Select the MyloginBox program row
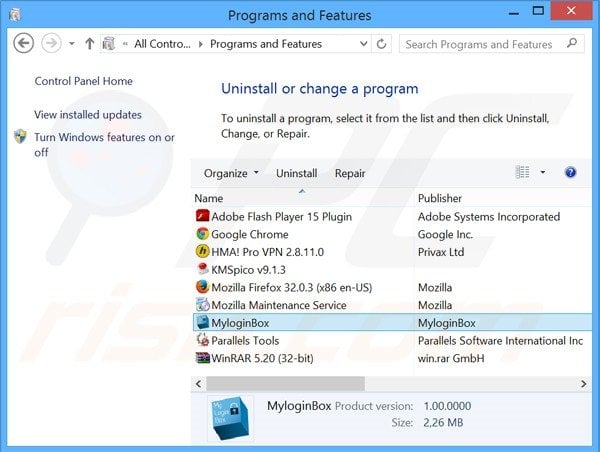The width and height of the screenshot is (600, 452). (392, 323)
